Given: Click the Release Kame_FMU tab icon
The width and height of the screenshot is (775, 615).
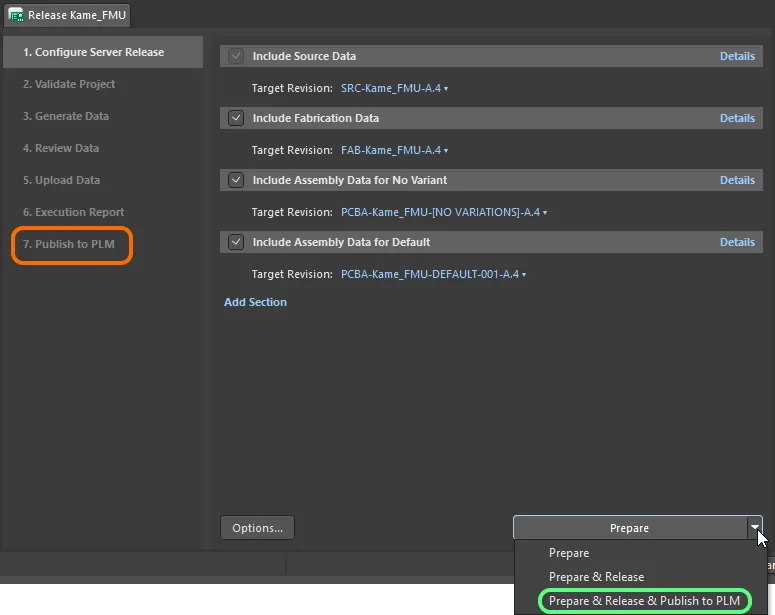Looking at the screenshot, I should point(16,15).
